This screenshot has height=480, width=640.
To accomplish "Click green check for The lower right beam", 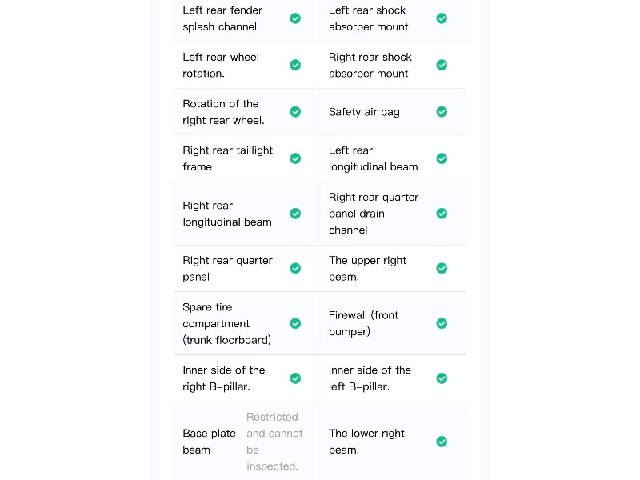I will [442, 441].
